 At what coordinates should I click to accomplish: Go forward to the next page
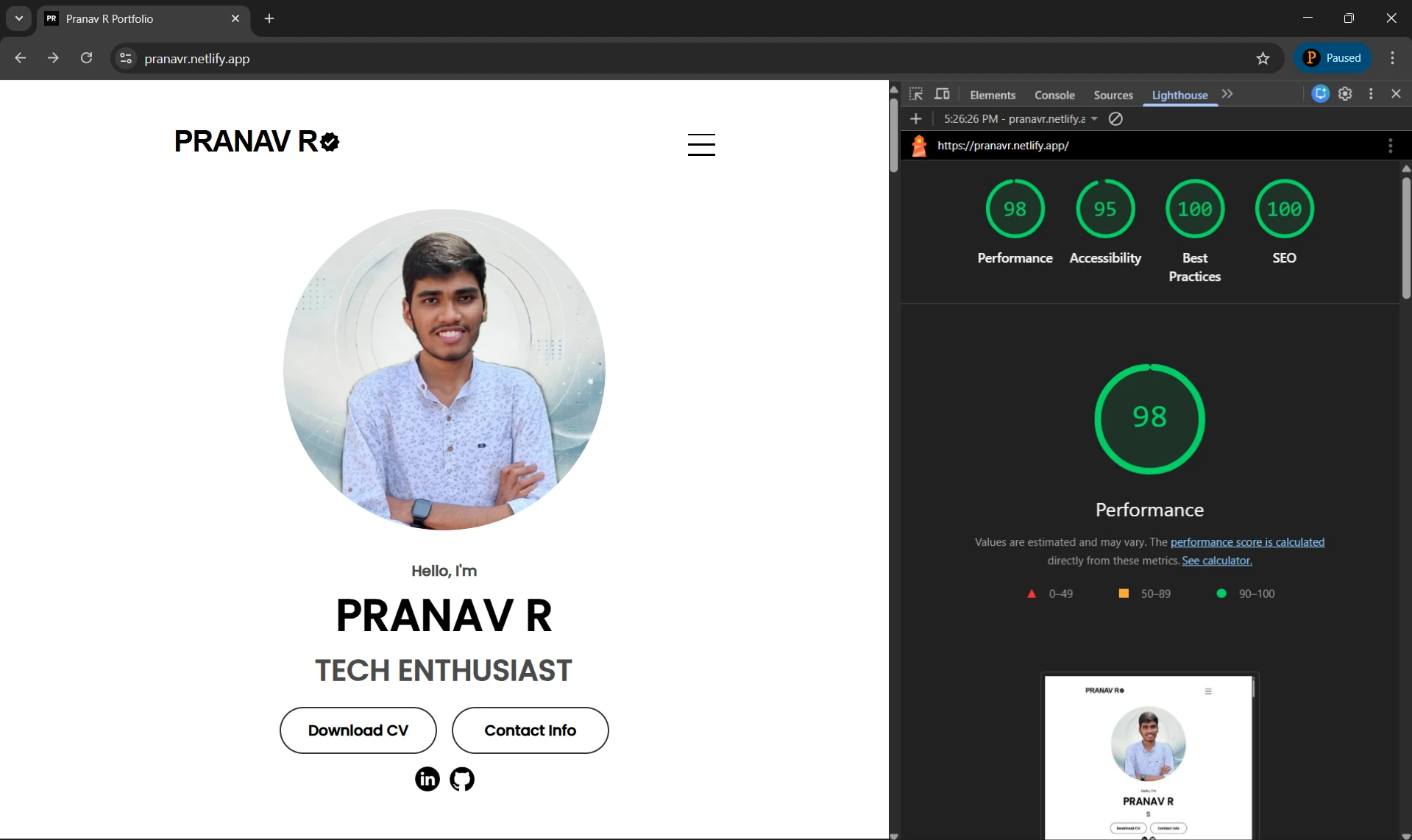[x=53, y=58]
